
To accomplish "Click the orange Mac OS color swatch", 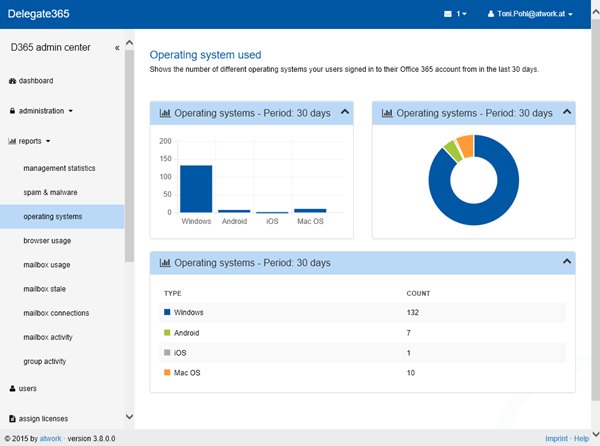I will click(167, 373).
